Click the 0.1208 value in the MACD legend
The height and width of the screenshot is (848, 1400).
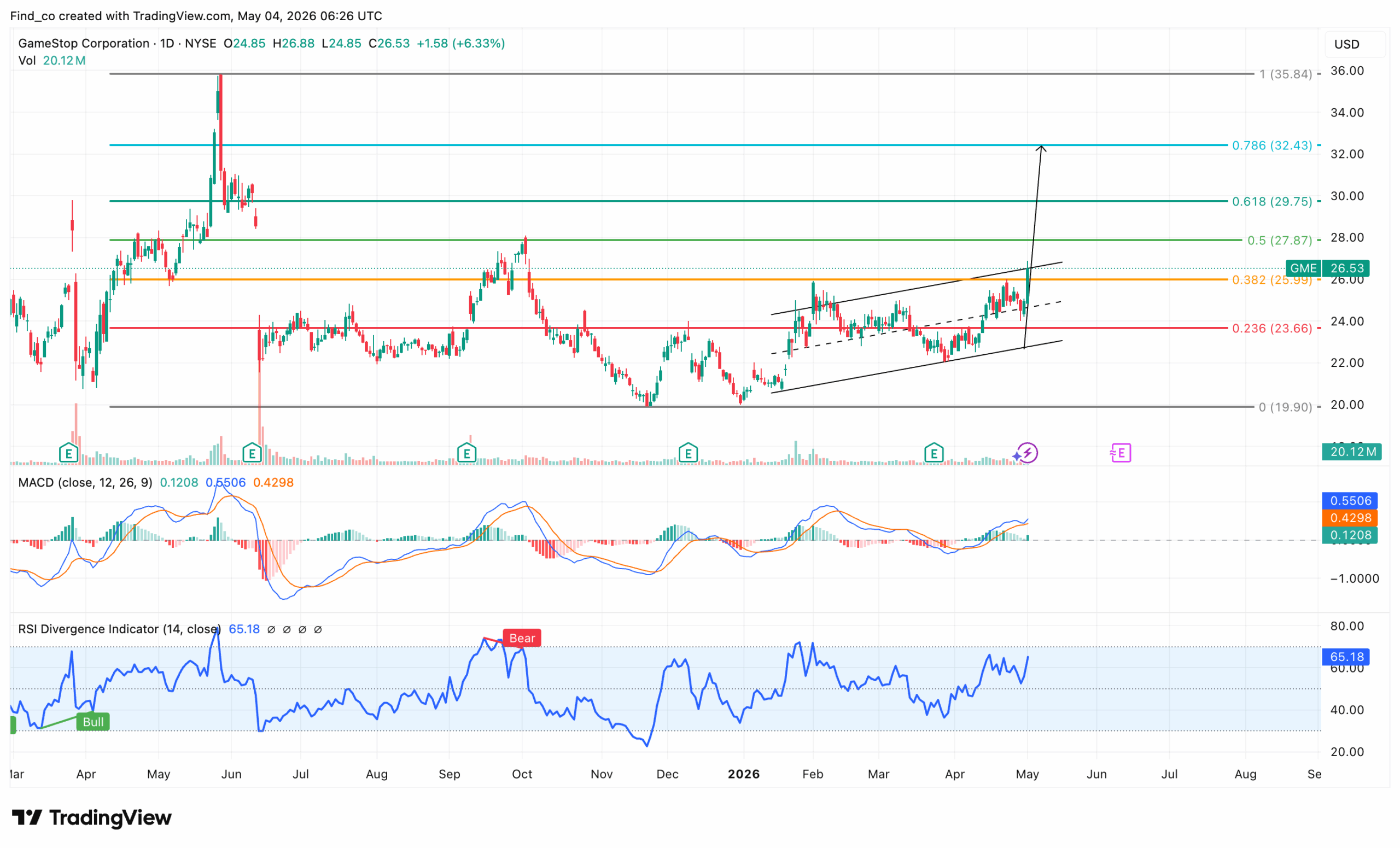point(179,483)
